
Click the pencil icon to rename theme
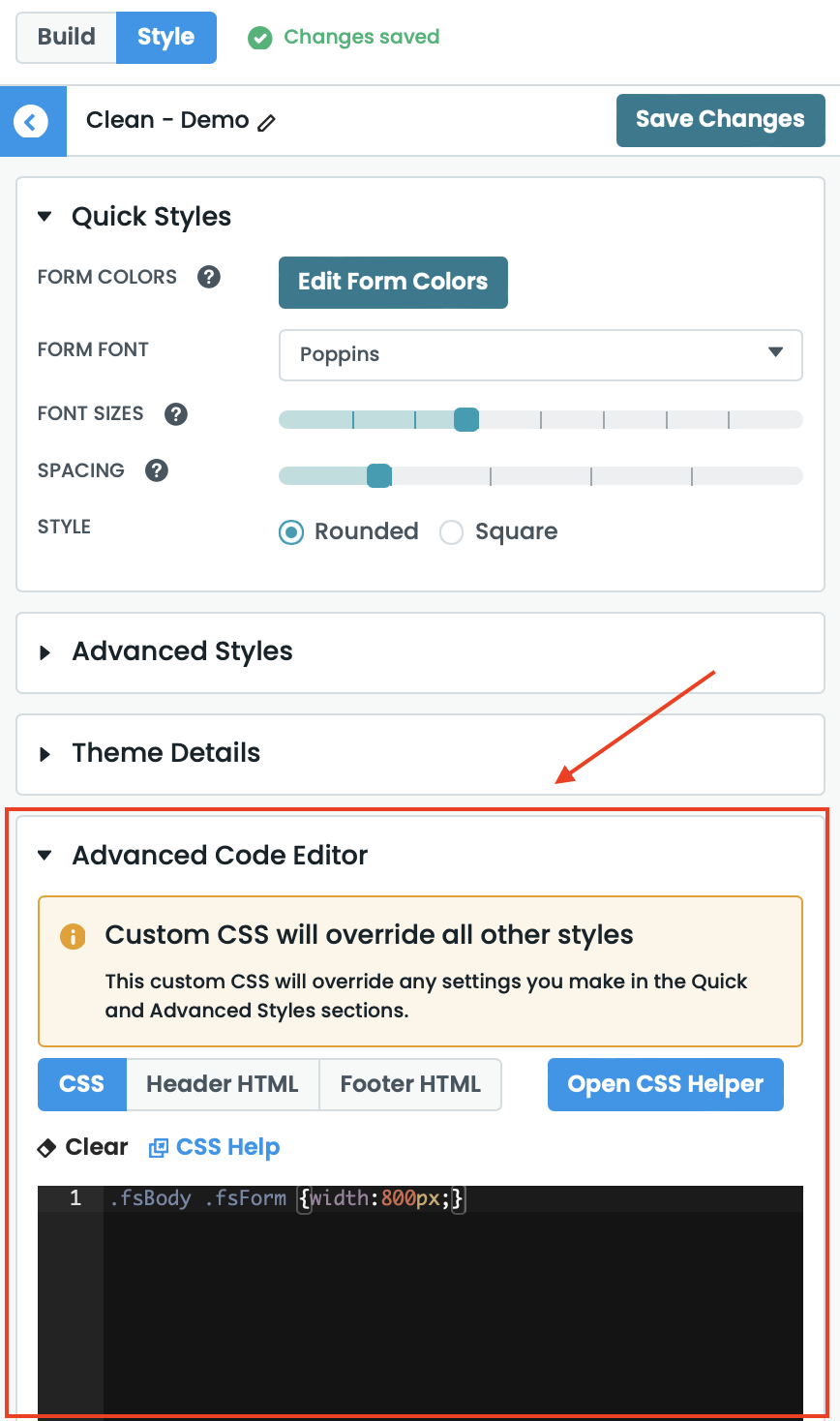[x=267, y=122]
